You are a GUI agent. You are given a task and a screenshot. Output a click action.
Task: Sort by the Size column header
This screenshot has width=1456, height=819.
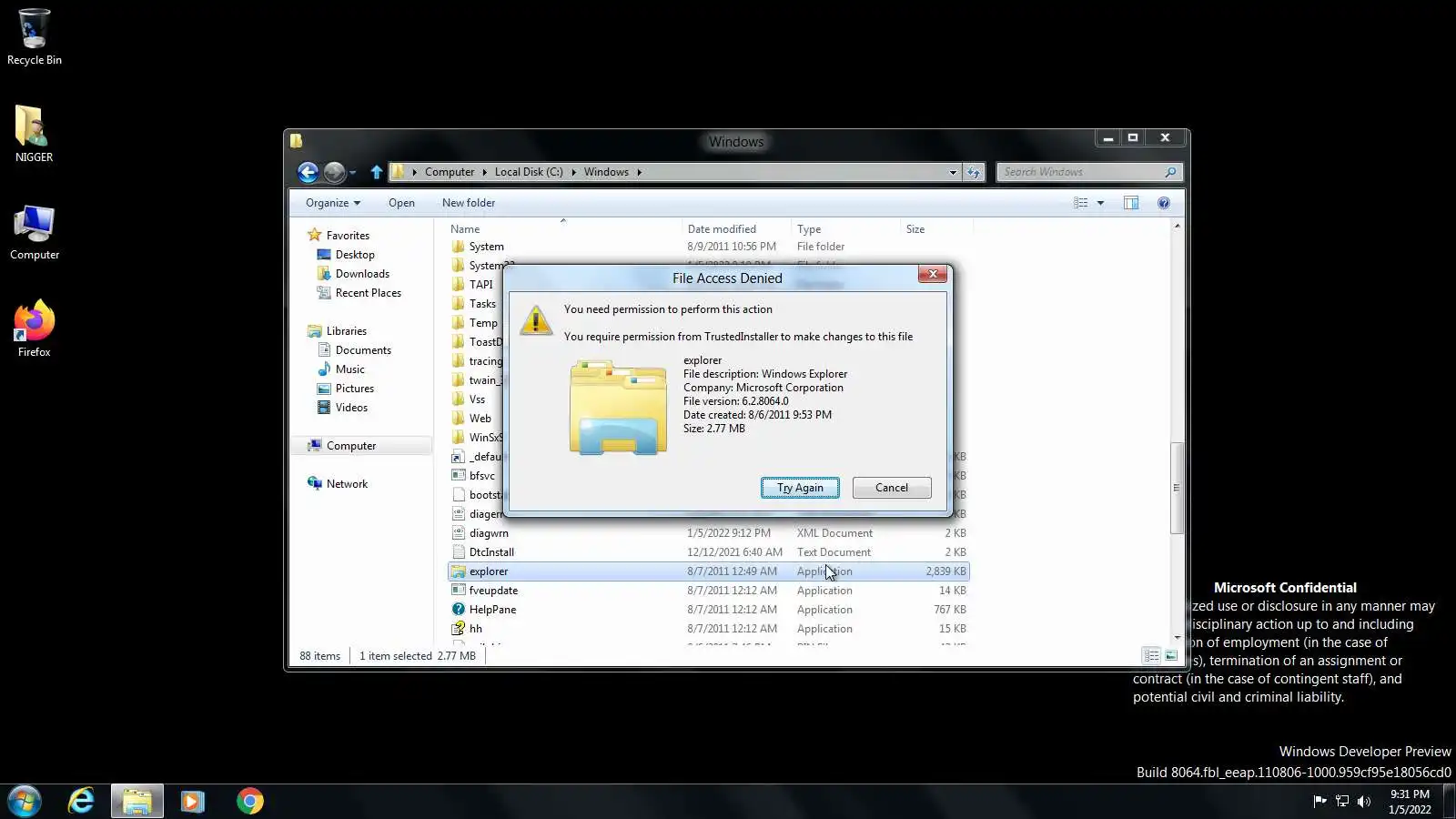point(936,229)
